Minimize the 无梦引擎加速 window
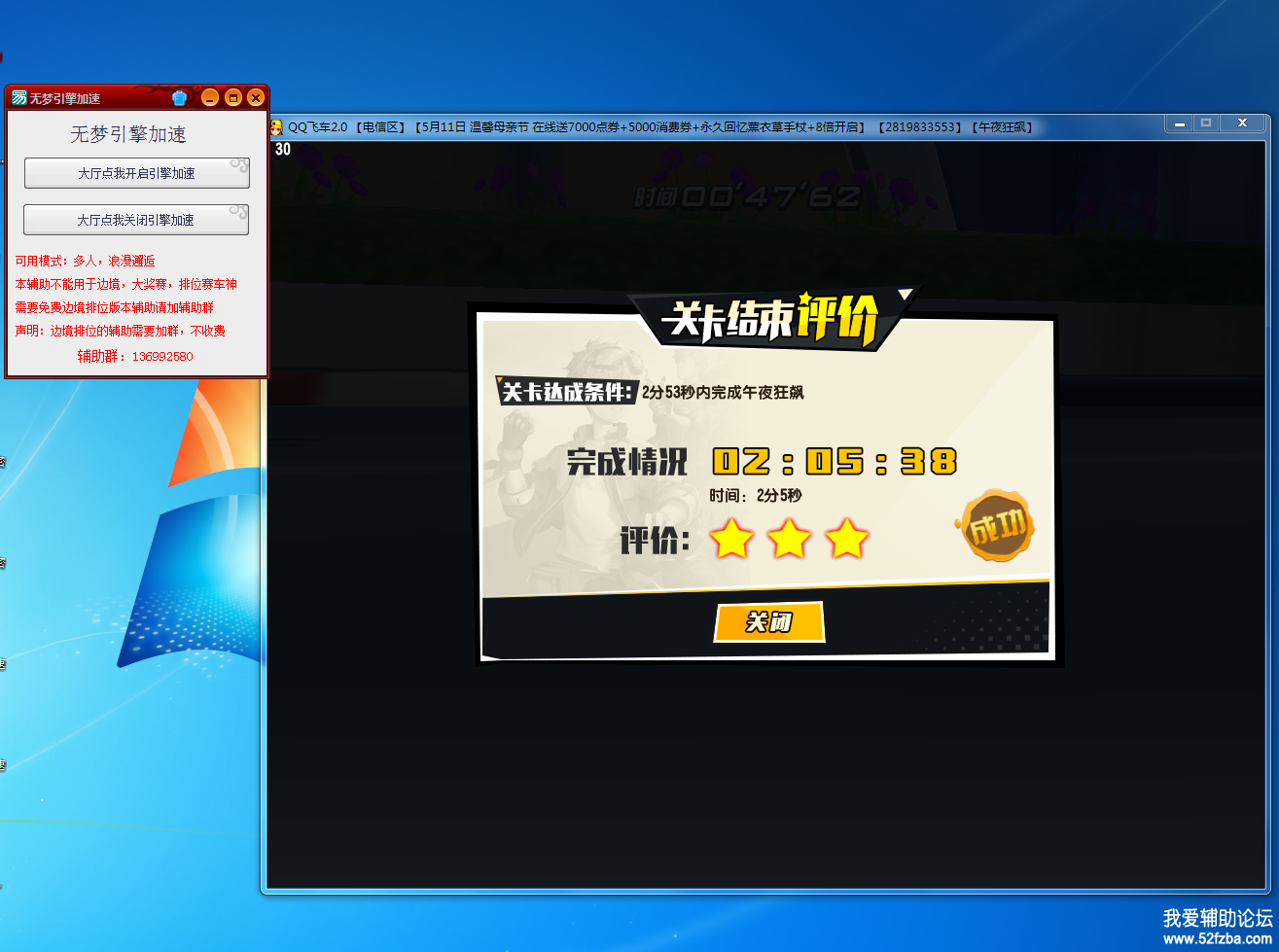Image resolution: width=1279 pixels, height=952 pixels. (209, 97)
